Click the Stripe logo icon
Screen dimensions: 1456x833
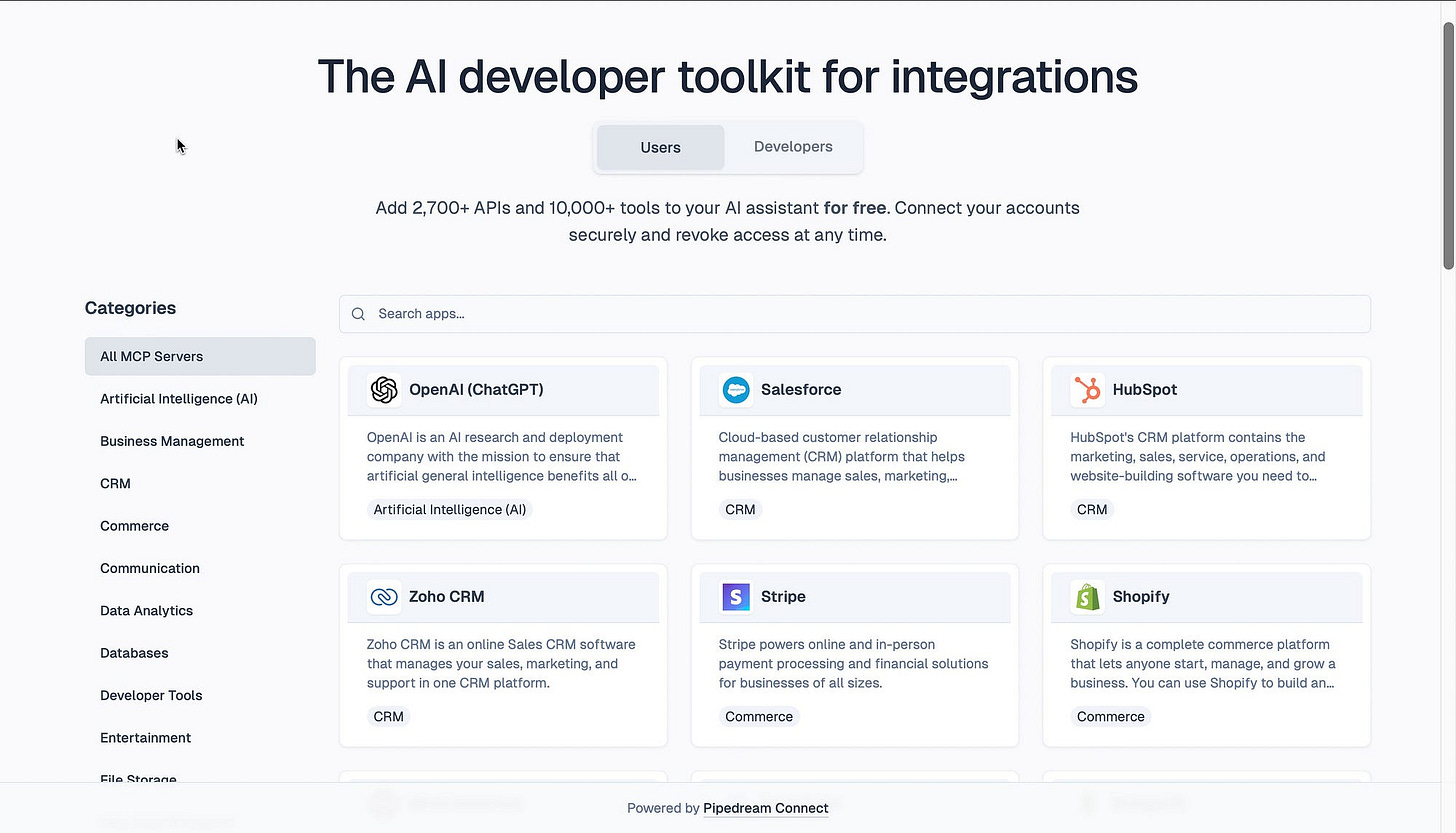coord(736,597)
